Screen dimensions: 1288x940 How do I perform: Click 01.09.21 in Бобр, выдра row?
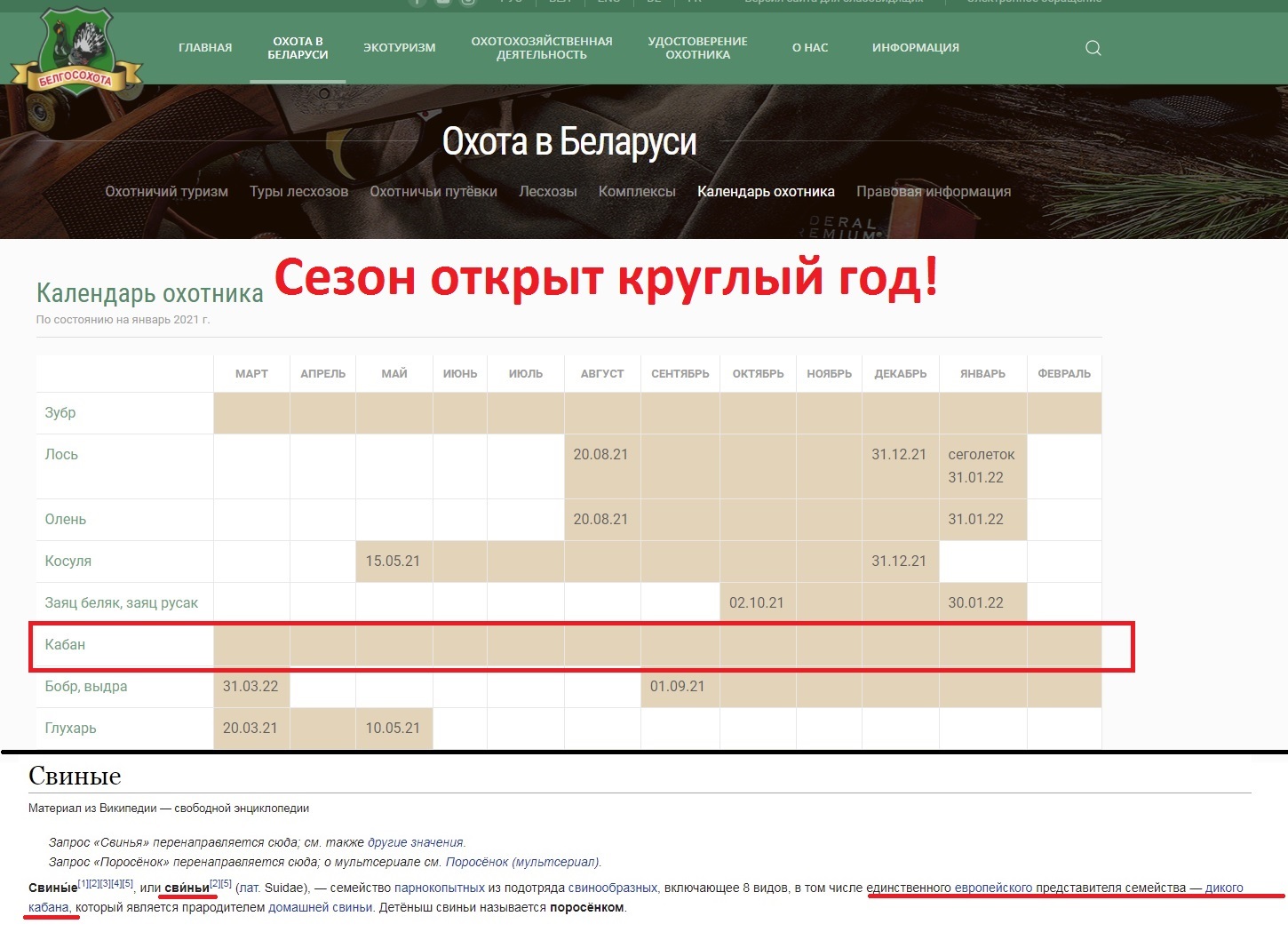(x=678, y=687)
